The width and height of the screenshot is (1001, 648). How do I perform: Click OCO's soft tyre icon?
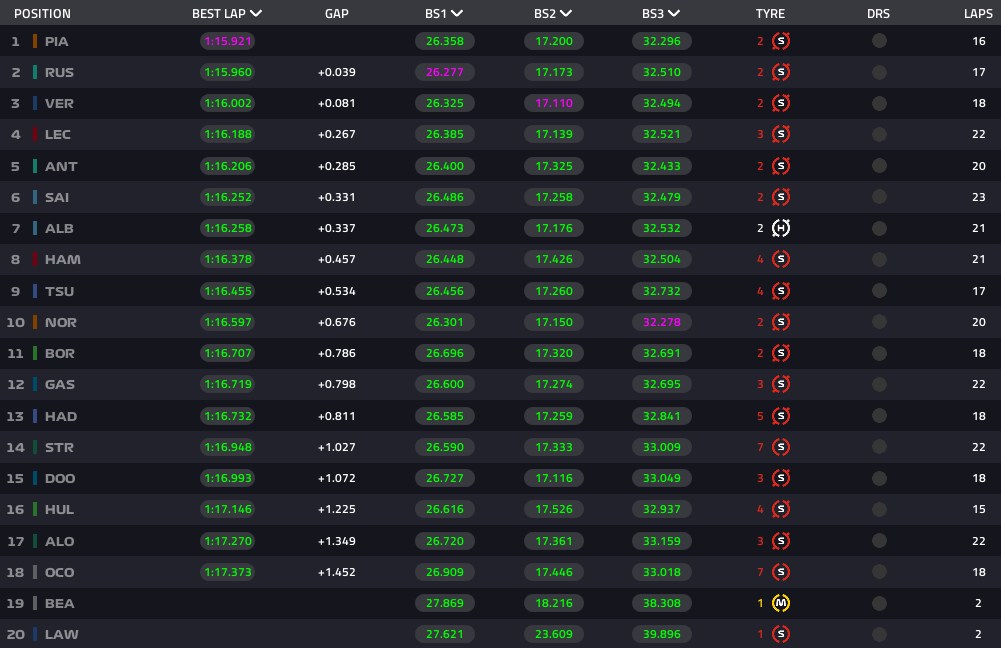pyautogui.click(x=781, y=572)
